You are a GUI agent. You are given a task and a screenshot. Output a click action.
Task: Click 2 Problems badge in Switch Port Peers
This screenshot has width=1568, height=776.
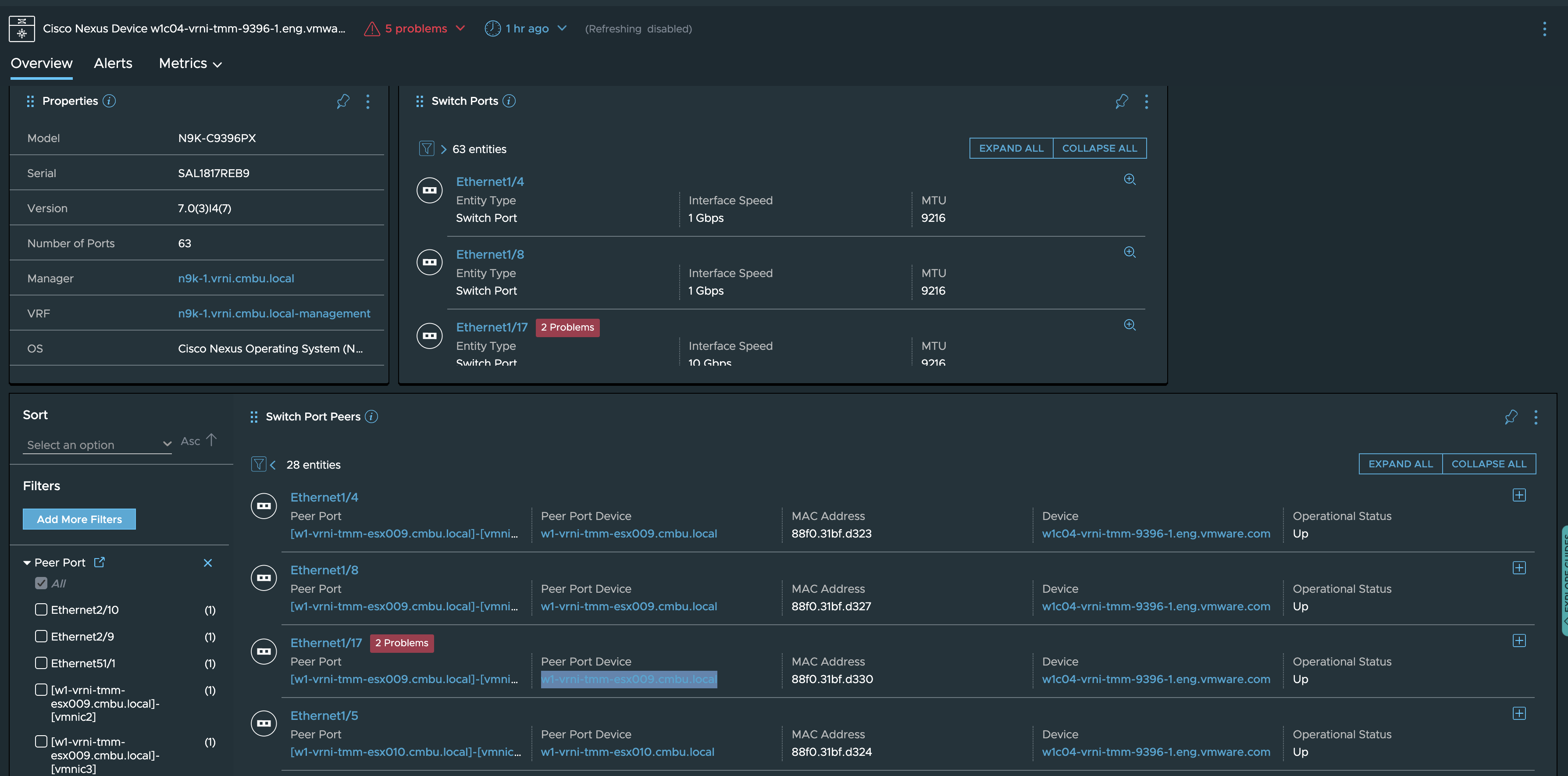[402, 643]
